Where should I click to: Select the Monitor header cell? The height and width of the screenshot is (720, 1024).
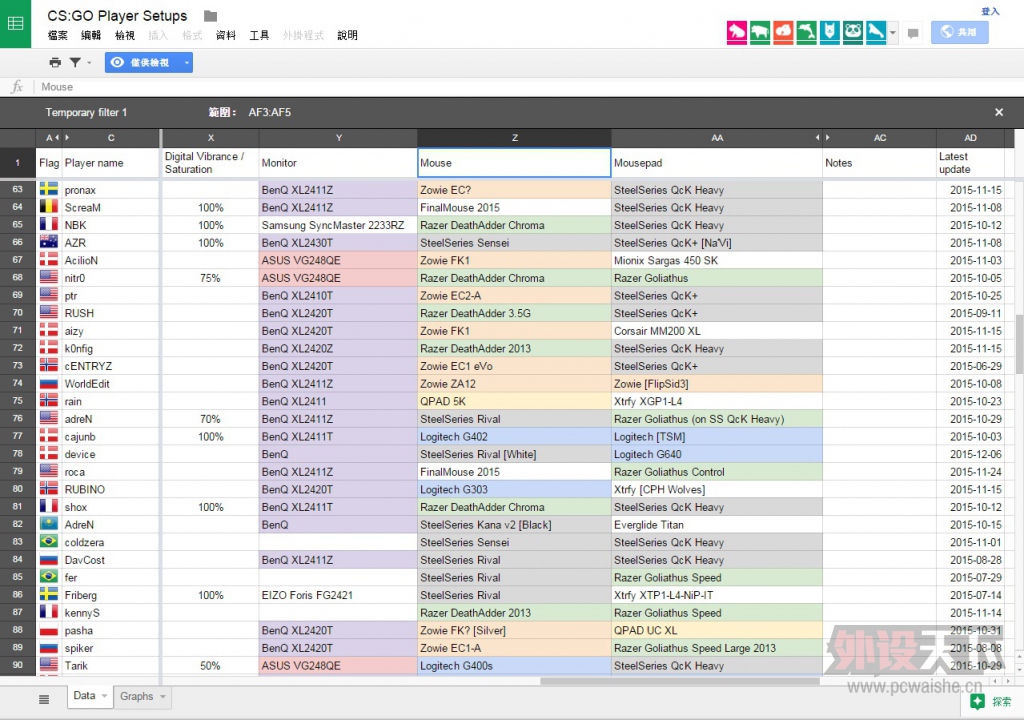click(338, 163)
